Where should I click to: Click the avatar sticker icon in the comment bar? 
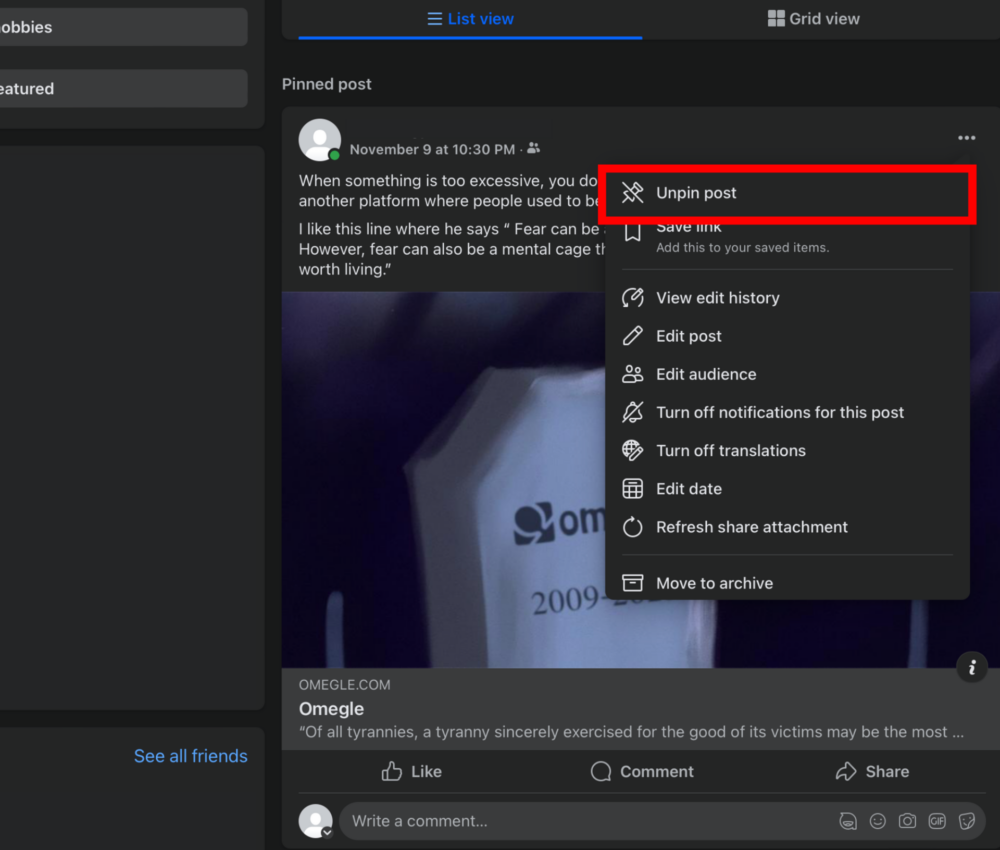(847, 820)
